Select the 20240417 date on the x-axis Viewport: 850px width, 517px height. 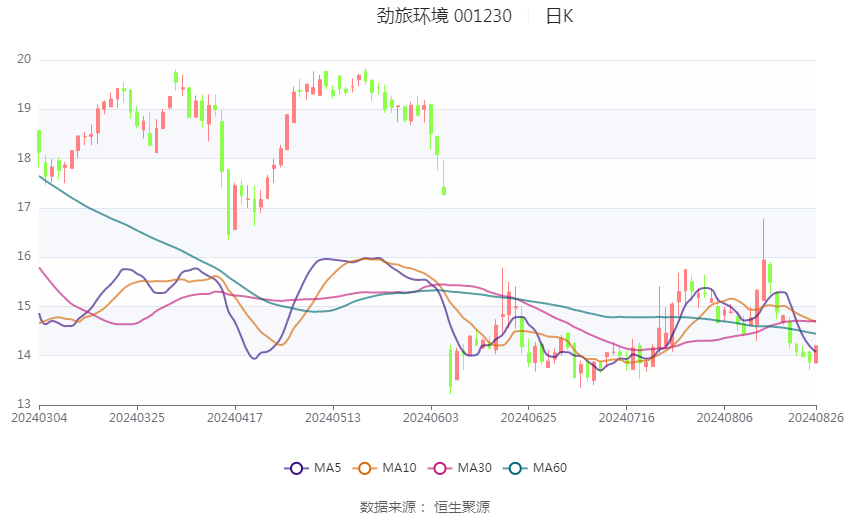coord(234,417)
